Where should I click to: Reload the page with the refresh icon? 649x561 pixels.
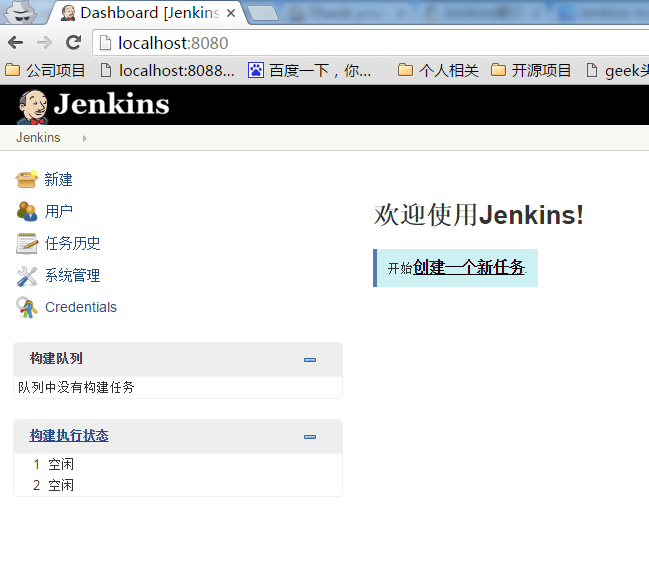pyautogui.click(x=73, y=43)
